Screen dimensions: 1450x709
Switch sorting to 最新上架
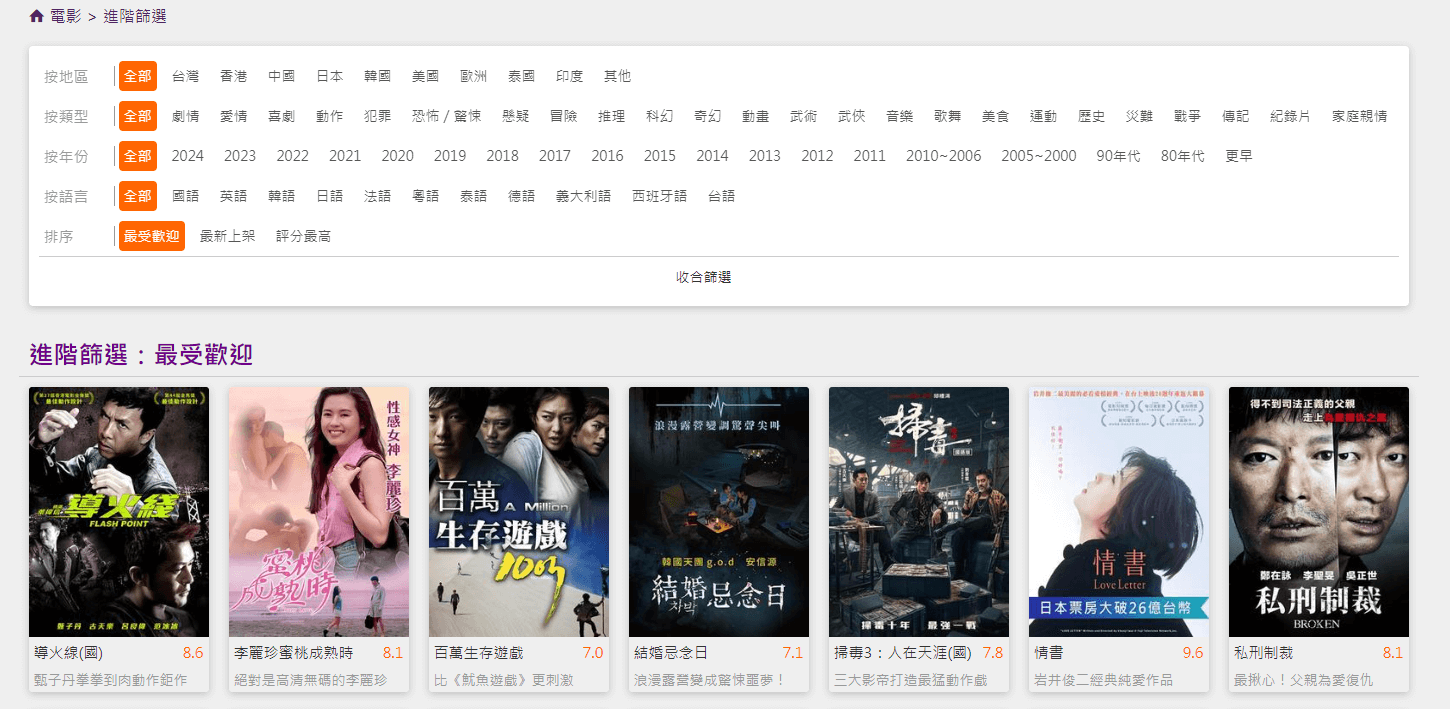(227, 236)
